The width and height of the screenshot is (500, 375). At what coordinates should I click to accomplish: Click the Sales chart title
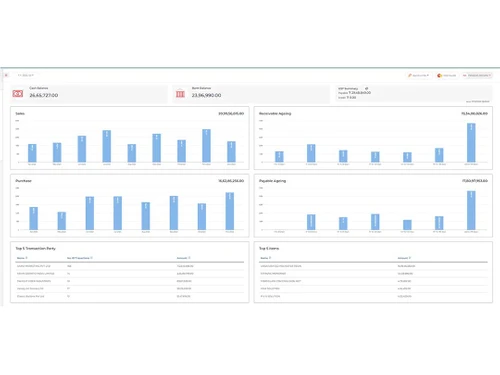click(20, 114)
